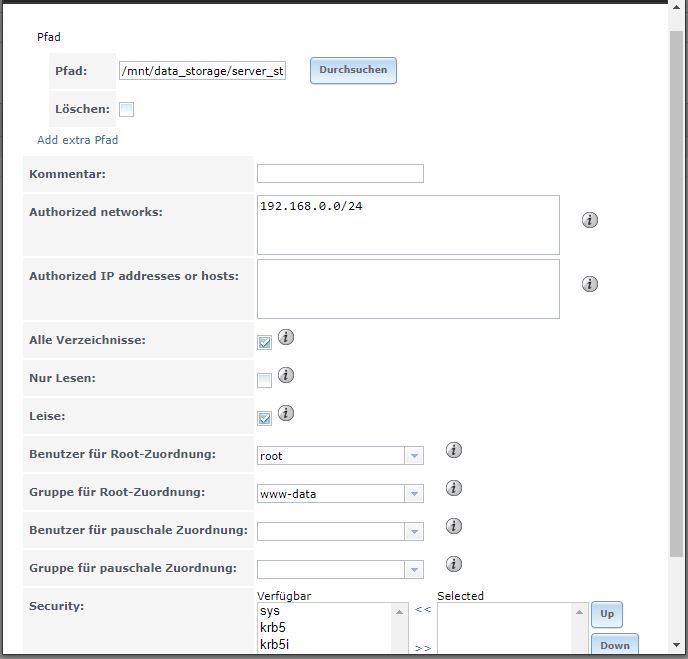Image resolution: width=688 pixels, height=659 pixels.
Task: Show info for Alle Verzeichnisse
Action: pyautogui.click(x=286, y=337)
